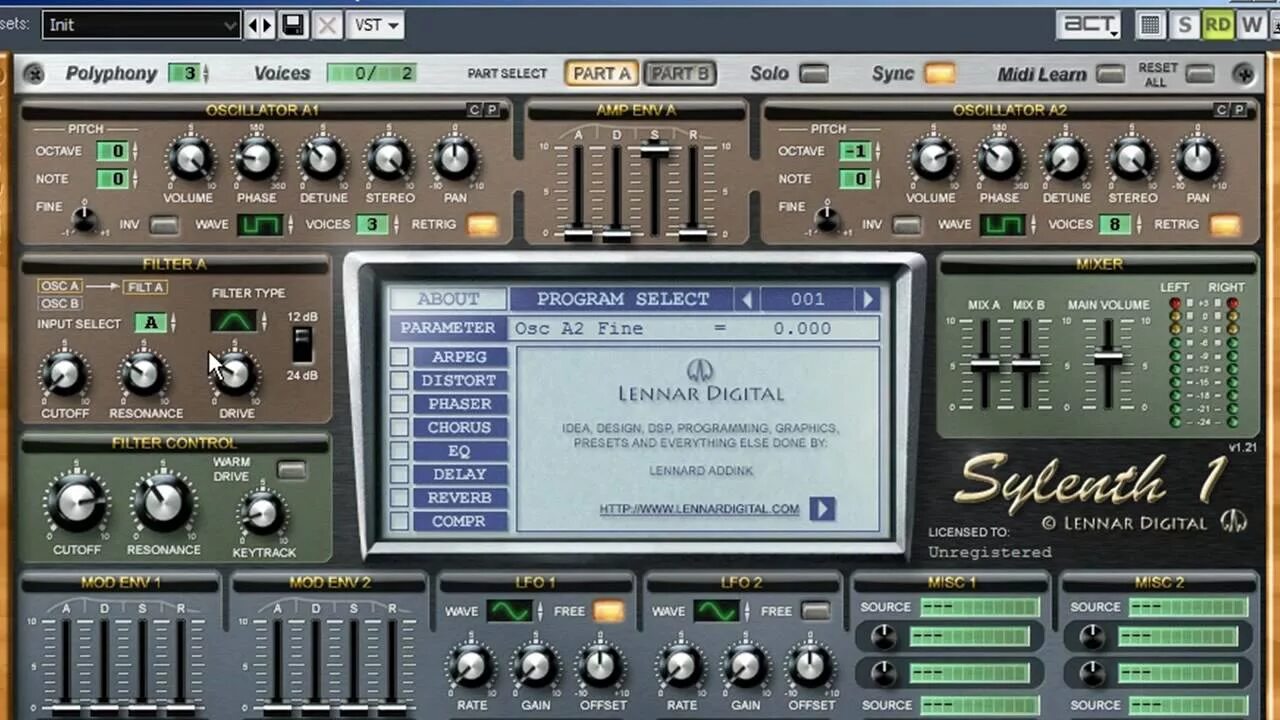Image resolution: width=1280 pixels, height=720 pixels.
Task: Click Oscillator A1 Volume knob
Action: point(190,158)
